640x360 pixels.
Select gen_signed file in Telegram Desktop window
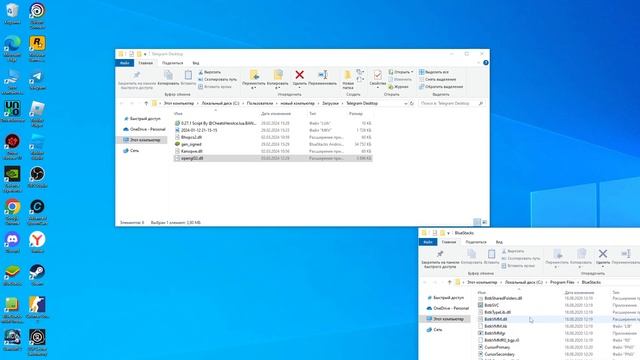[273, 144]
